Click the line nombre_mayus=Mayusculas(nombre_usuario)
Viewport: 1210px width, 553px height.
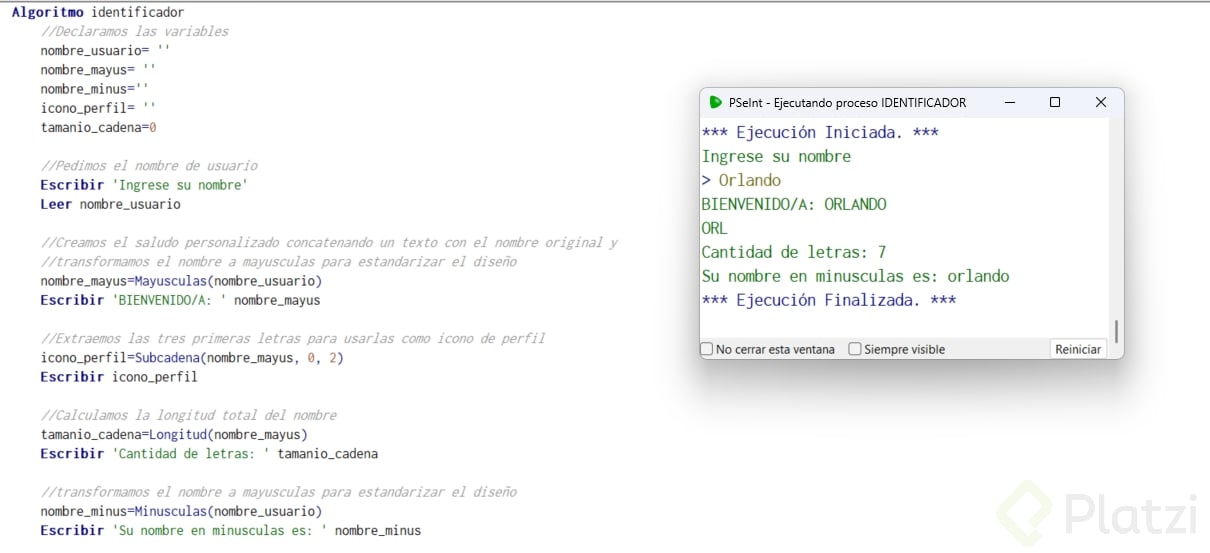[181, 281]
